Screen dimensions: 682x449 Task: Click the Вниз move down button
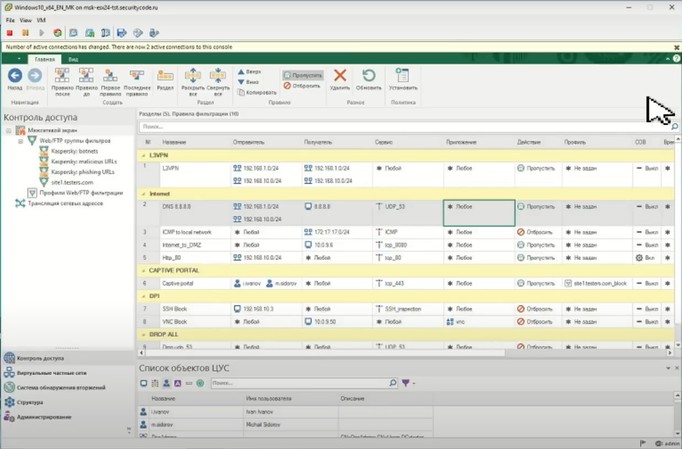pos(249,82)
